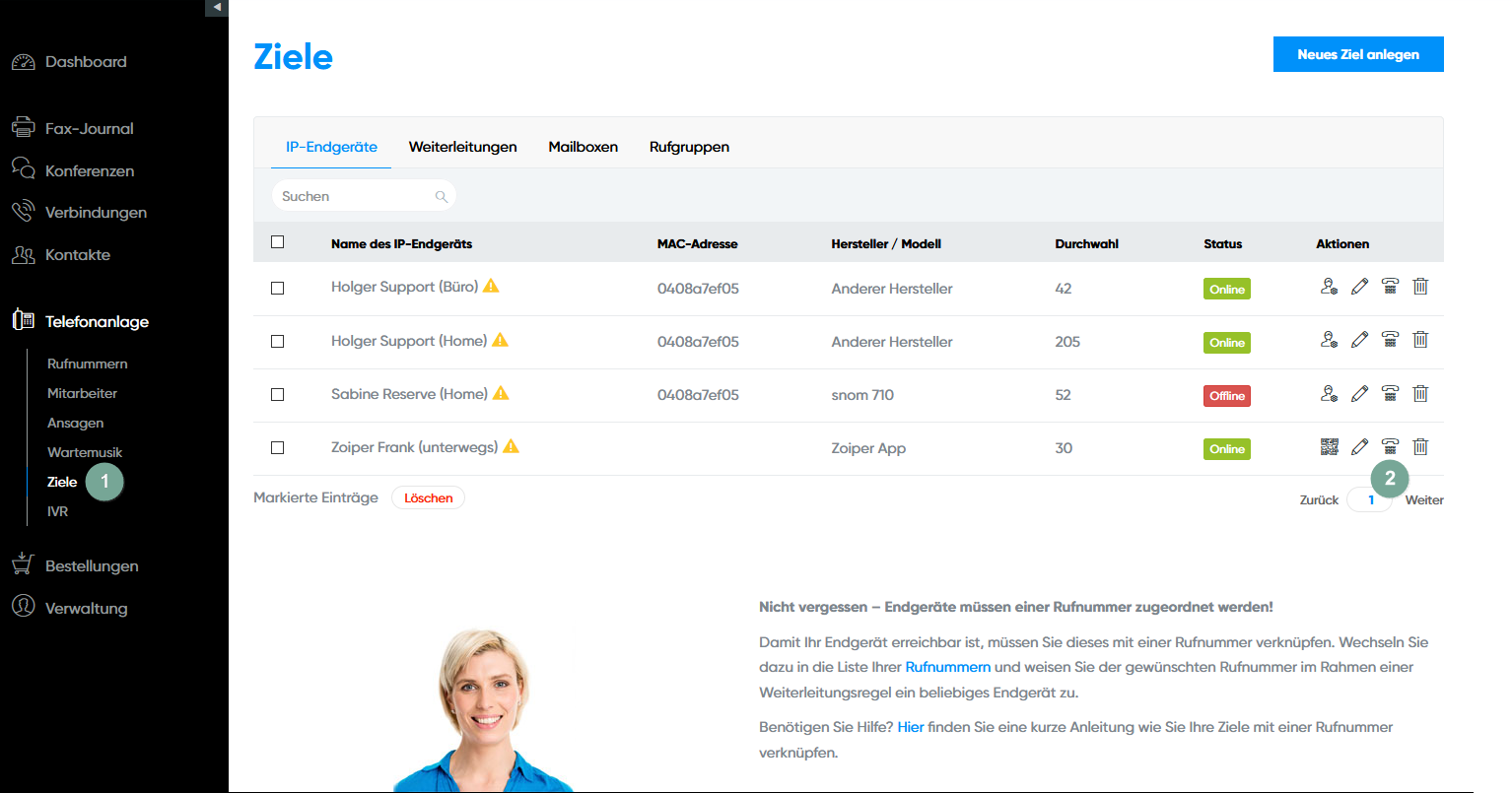Edit Holger Support (Büro) with pencil icon
Viewport: 1512px width, 793px height.
(1359, 287)
